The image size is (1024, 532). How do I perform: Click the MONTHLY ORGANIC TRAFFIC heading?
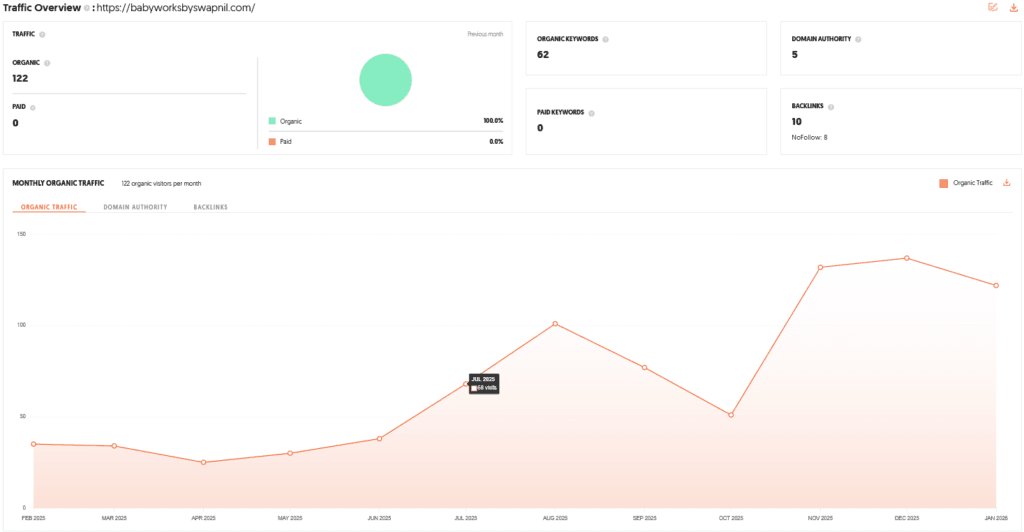tap(58, 183)
